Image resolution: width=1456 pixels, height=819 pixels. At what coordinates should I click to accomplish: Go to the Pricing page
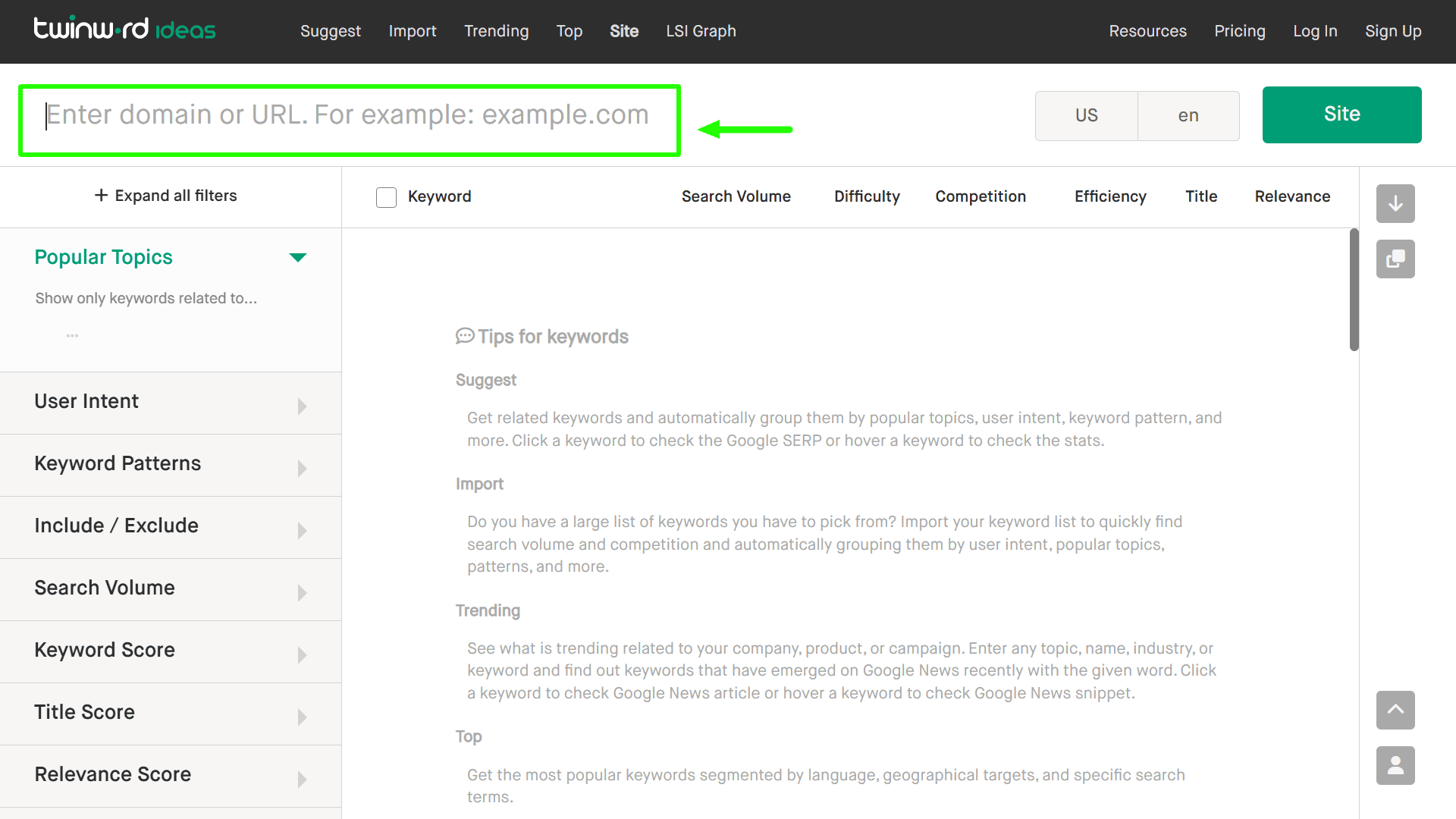[1240, 31]
